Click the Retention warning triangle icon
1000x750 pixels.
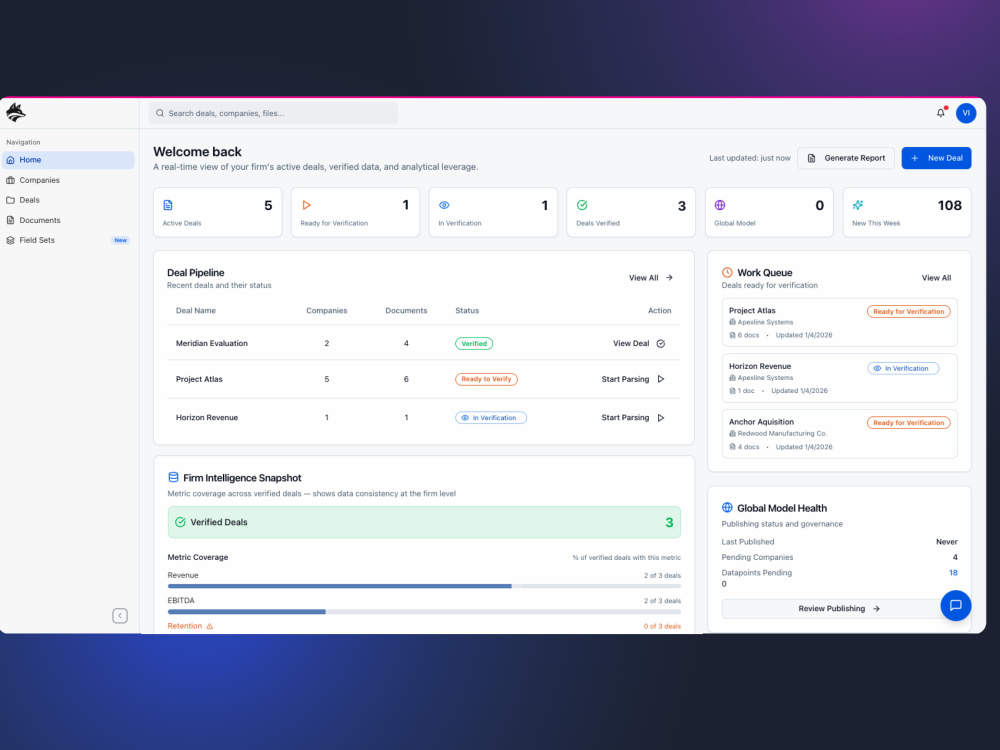click(x=210, y=626)
